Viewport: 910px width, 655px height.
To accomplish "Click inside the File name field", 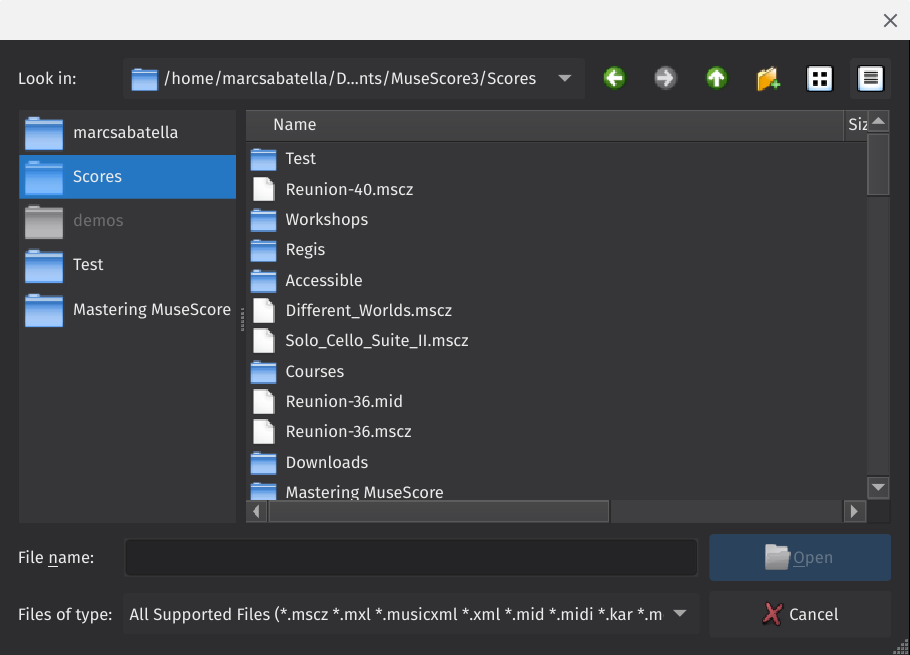I will [410, 557].
